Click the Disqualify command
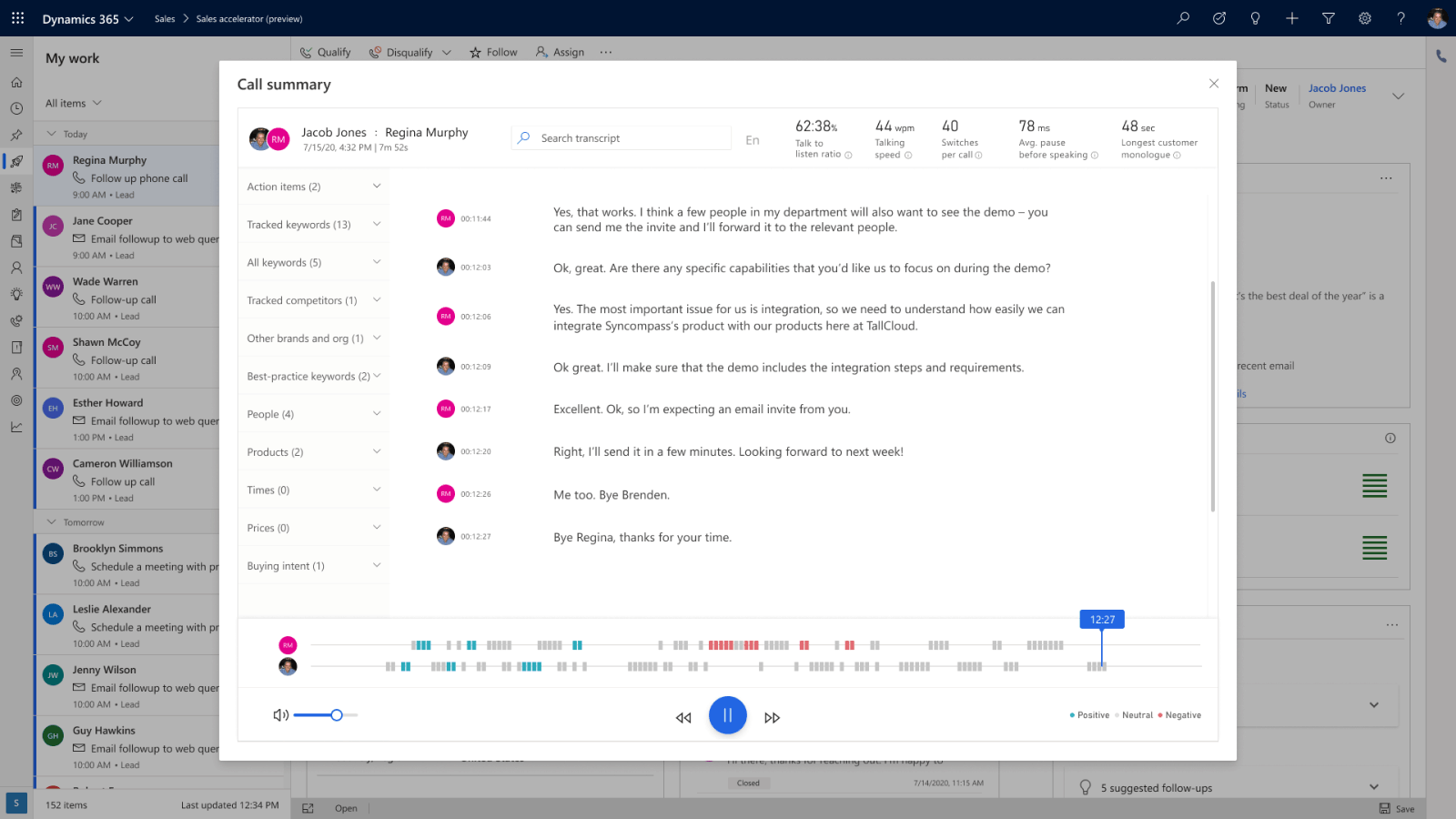The height and width of the screenshot is (819, 1456). [401, 53]
